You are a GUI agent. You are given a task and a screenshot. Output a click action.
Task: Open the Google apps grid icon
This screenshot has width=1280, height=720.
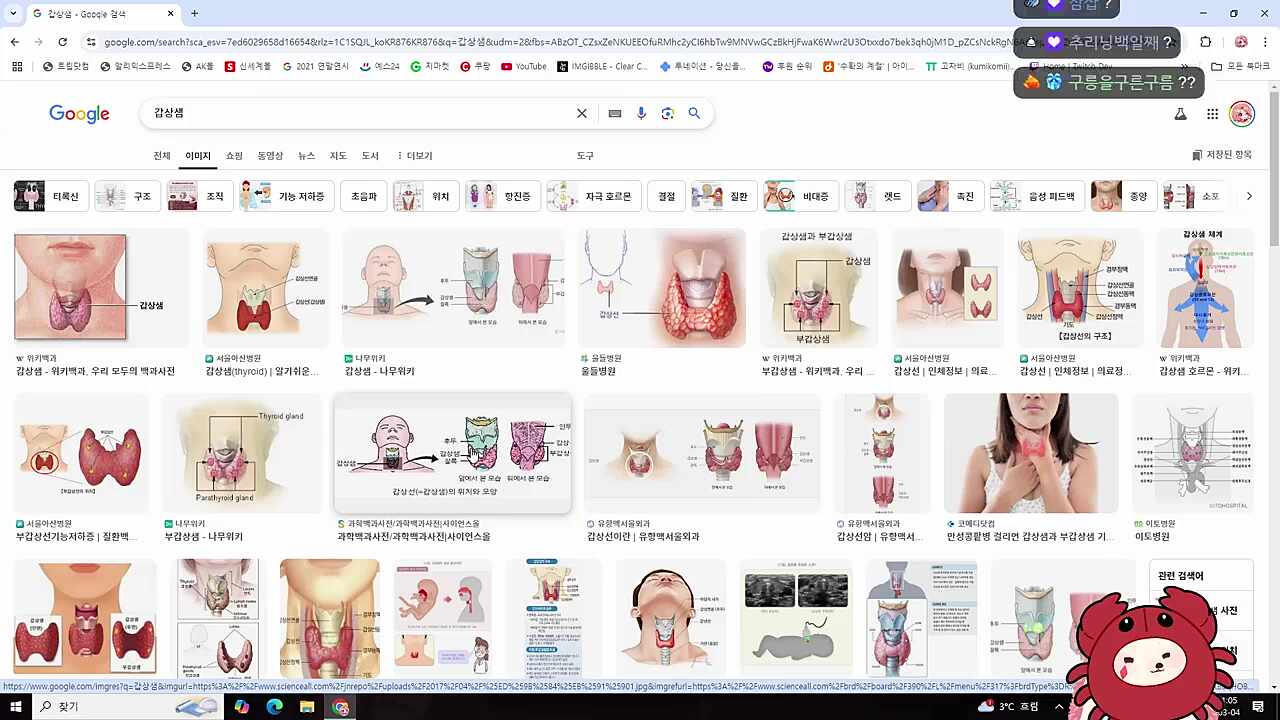point(1212,114)
